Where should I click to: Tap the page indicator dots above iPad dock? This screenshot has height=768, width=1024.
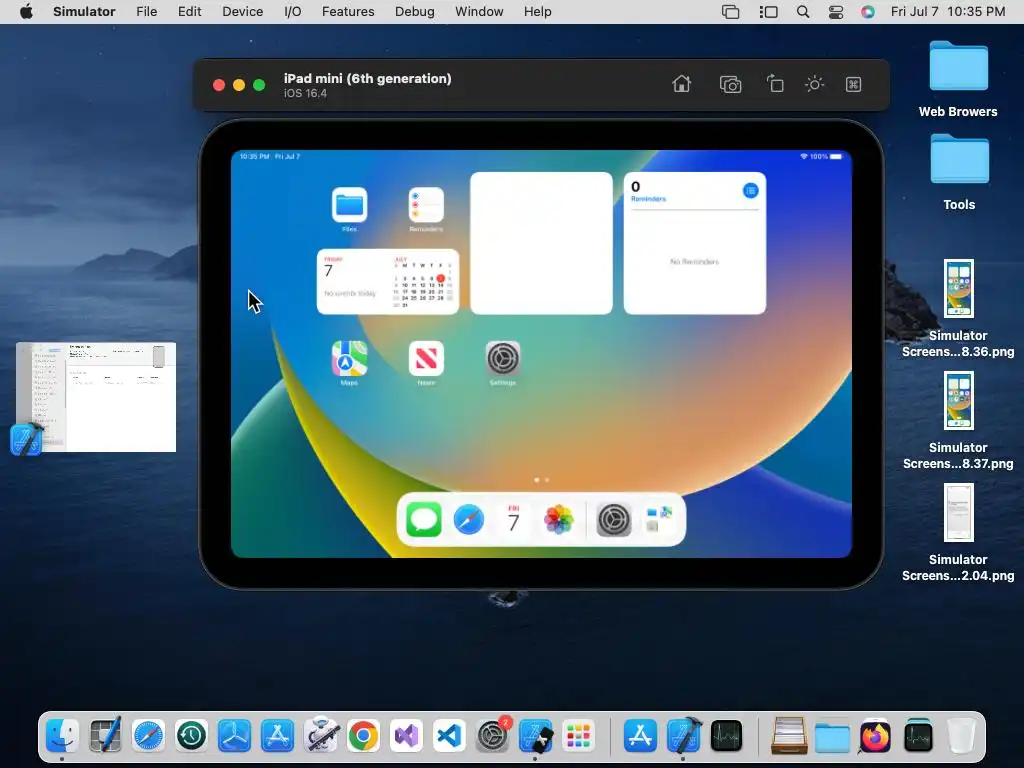pyautogui.click(x=541, y=480)
